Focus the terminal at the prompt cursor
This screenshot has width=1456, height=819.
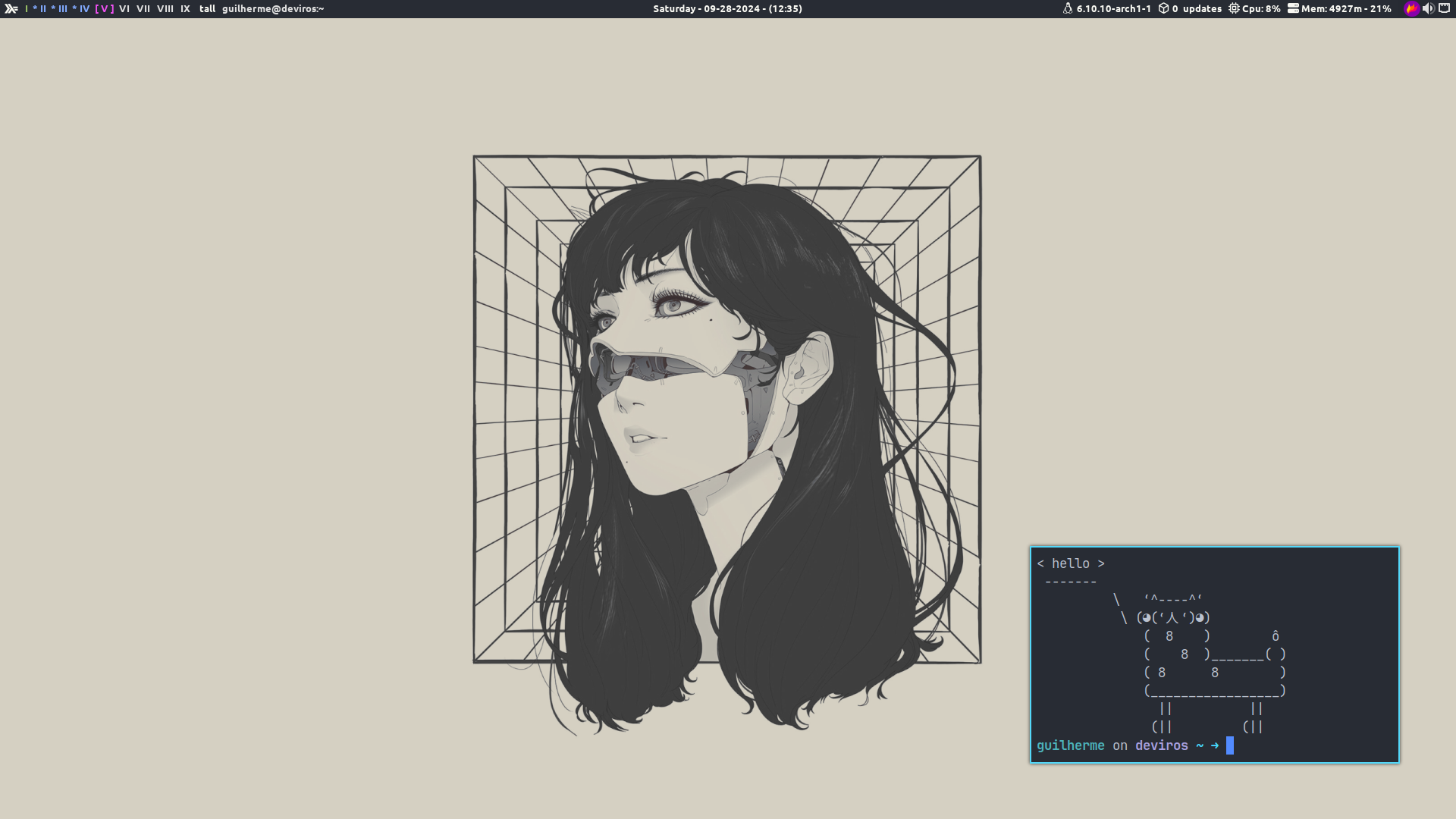[1229, 746]
